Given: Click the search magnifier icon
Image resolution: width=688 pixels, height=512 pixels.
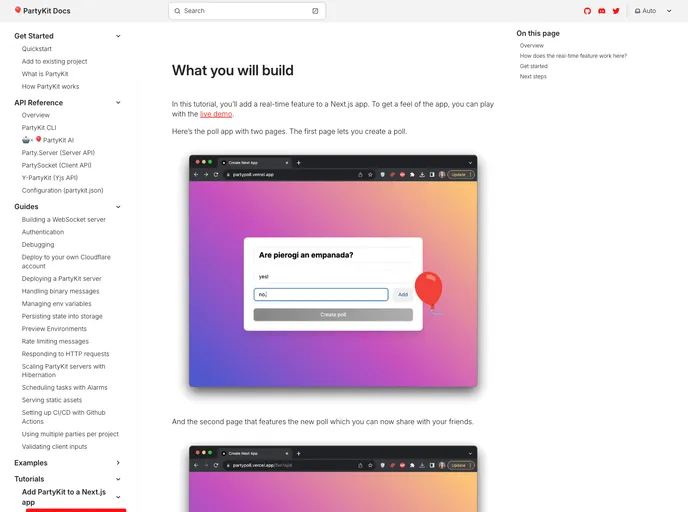Looking at the screenshot, I should point(177,11).
